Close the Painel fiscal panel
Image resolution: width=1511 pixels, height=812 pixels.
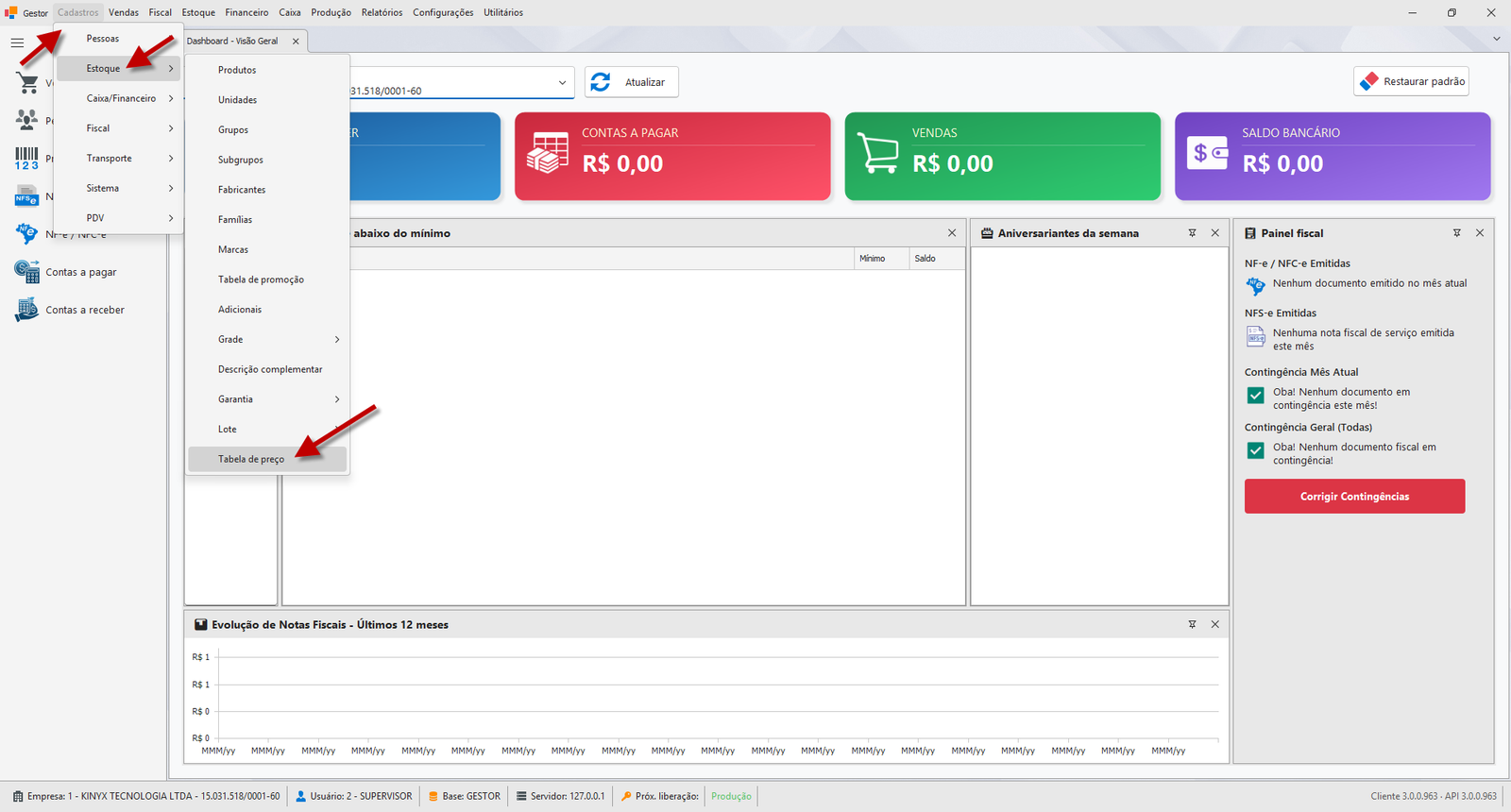pyautogui.click(x=1480, y=233)
